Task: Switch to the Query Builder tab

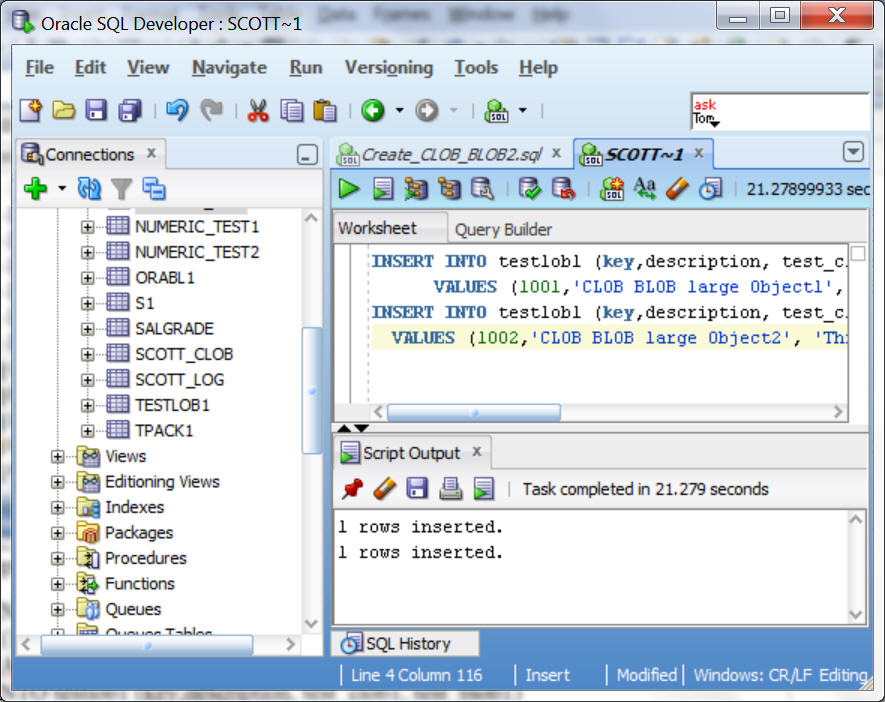Action: coord(503,230)
